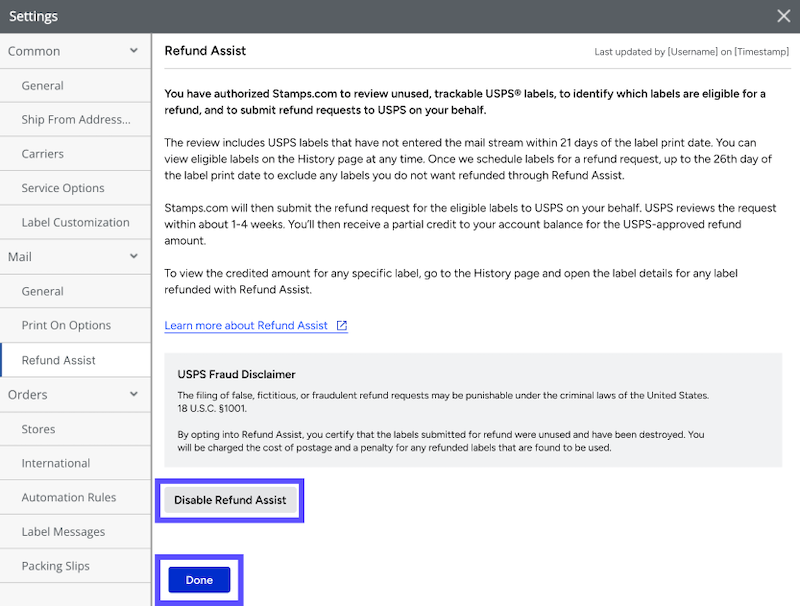Go to Service Options
This screenshot has height=606, width=800.
76,188
